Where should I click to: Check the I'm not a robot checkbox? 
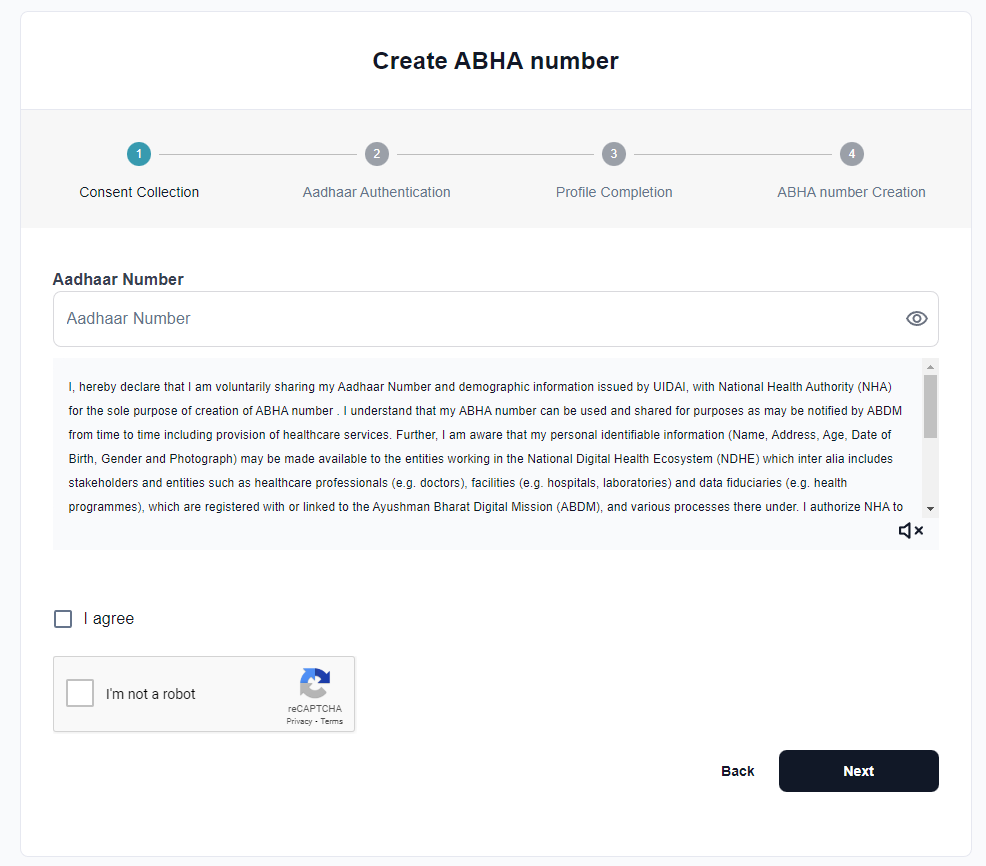pos(79,692)
